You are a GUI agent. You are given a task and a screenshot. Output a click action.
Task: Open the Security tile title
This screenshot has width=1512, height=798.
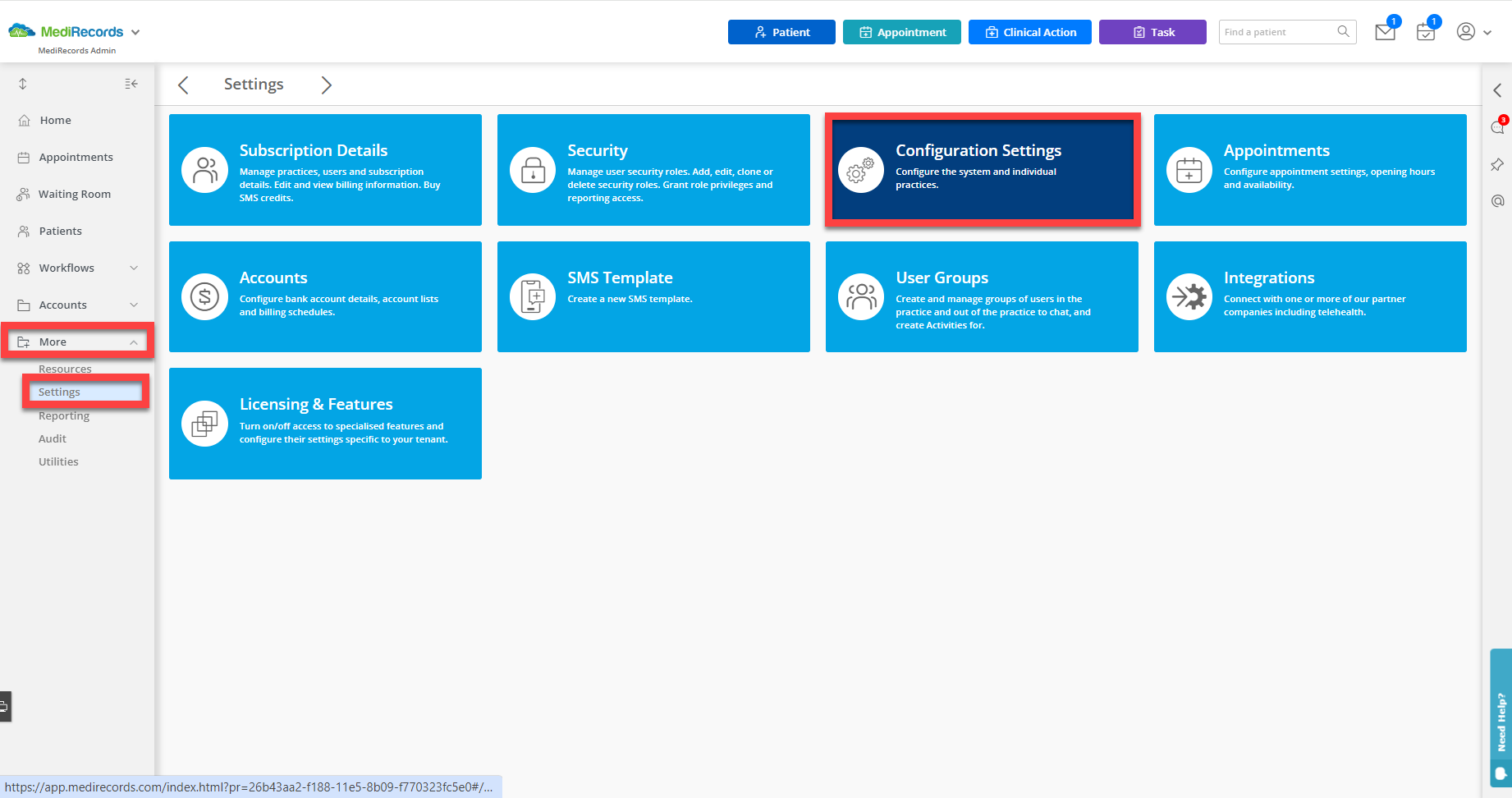pyautogui.click(x=598, y=150)
